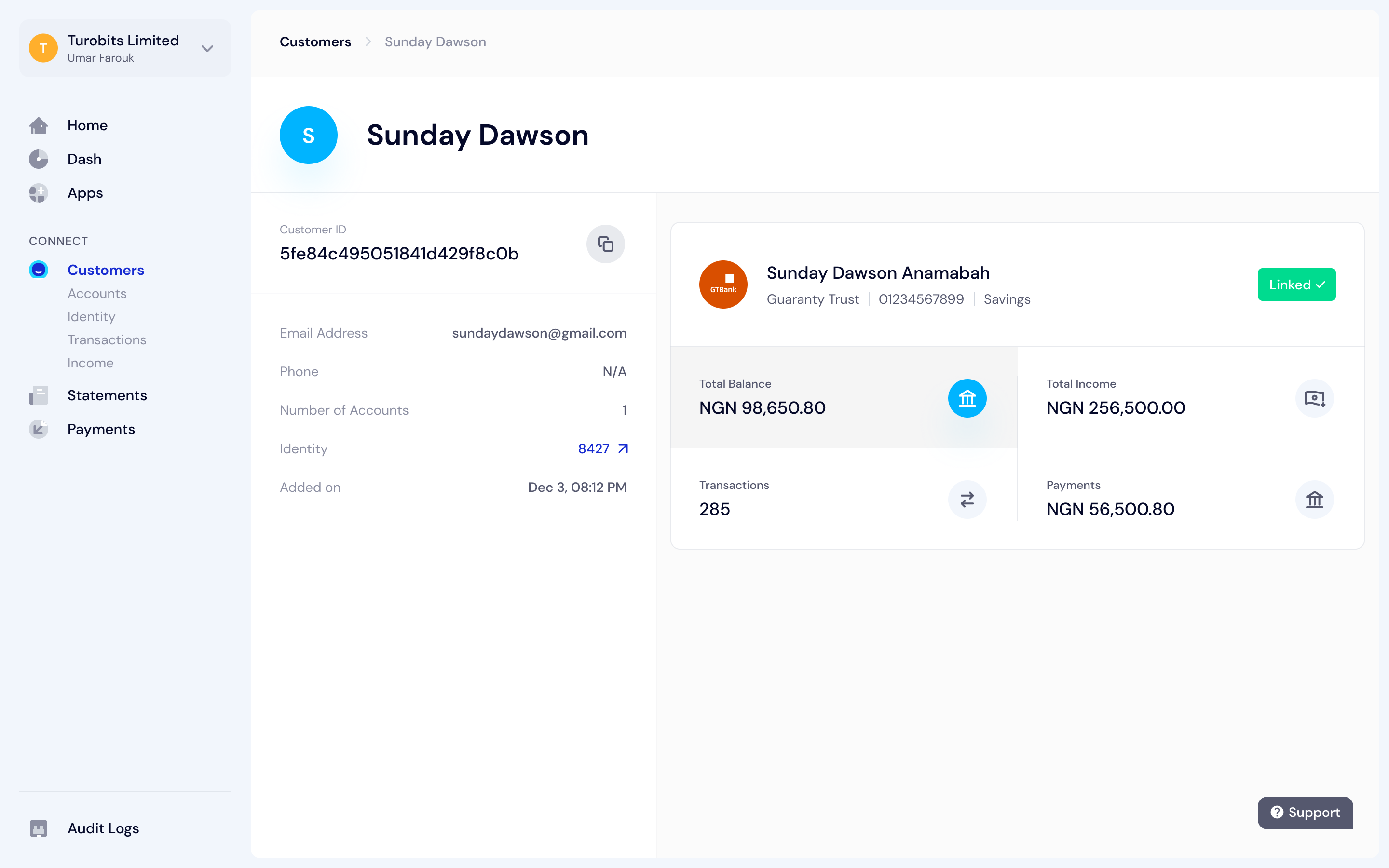Click the Customers menu item
Viewport: 1389px width, 868px height.
point(106,270)
